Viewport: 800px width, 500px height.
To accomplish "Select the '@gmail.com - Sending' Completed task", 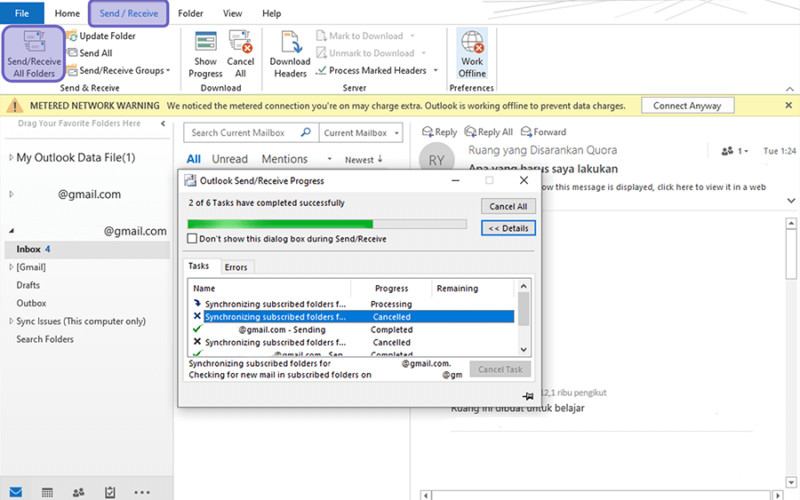I will click(354, 330).
